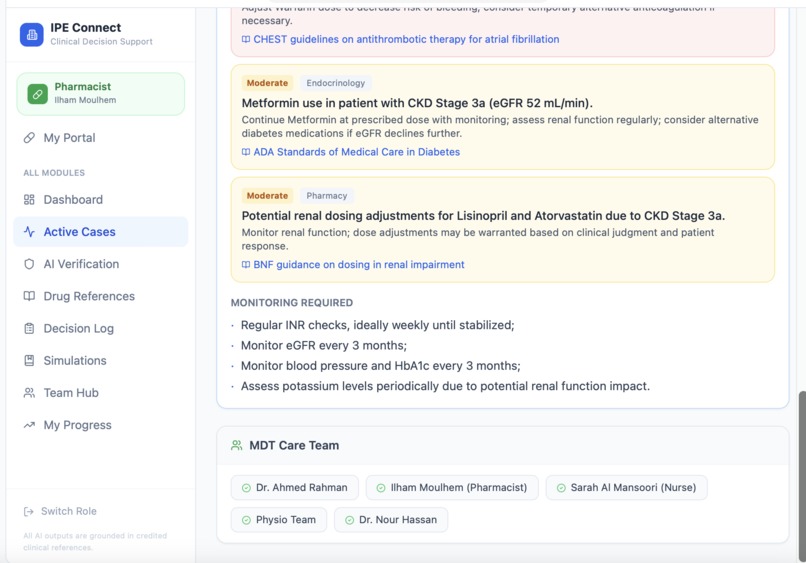Click the IPE Connect title text

coord(86,28)
